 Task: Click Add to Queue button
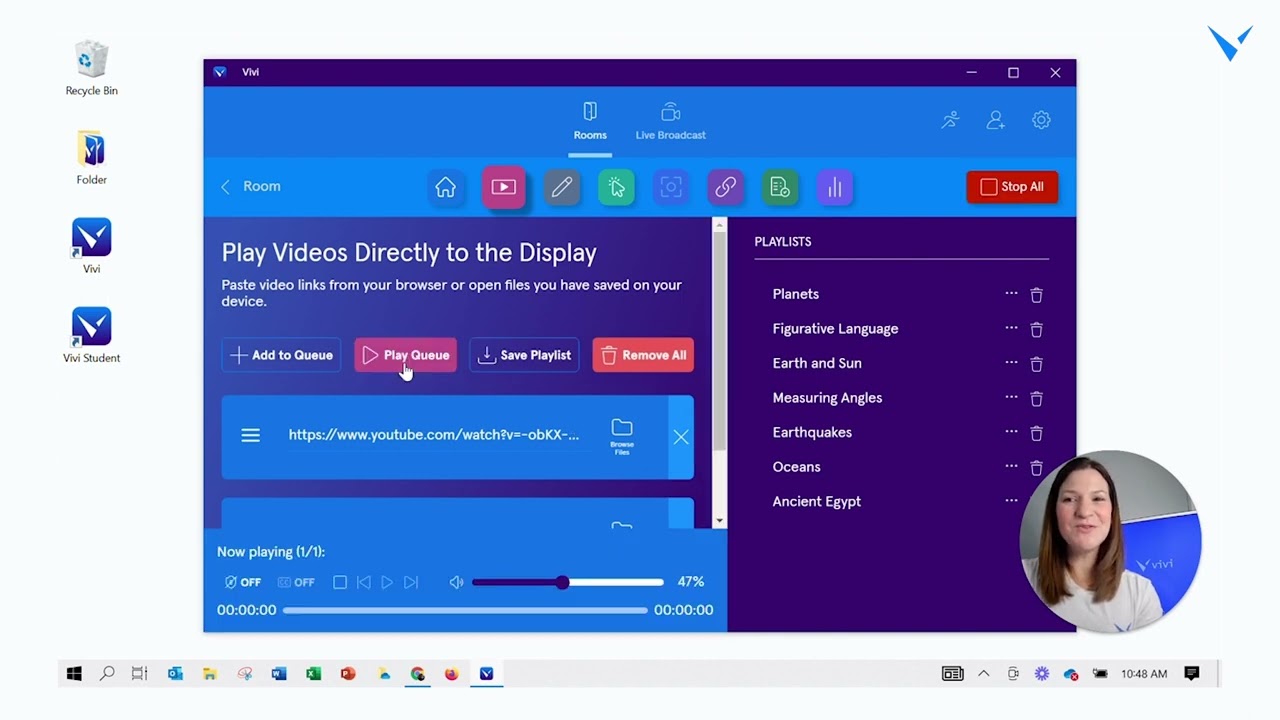click(282, 355)
